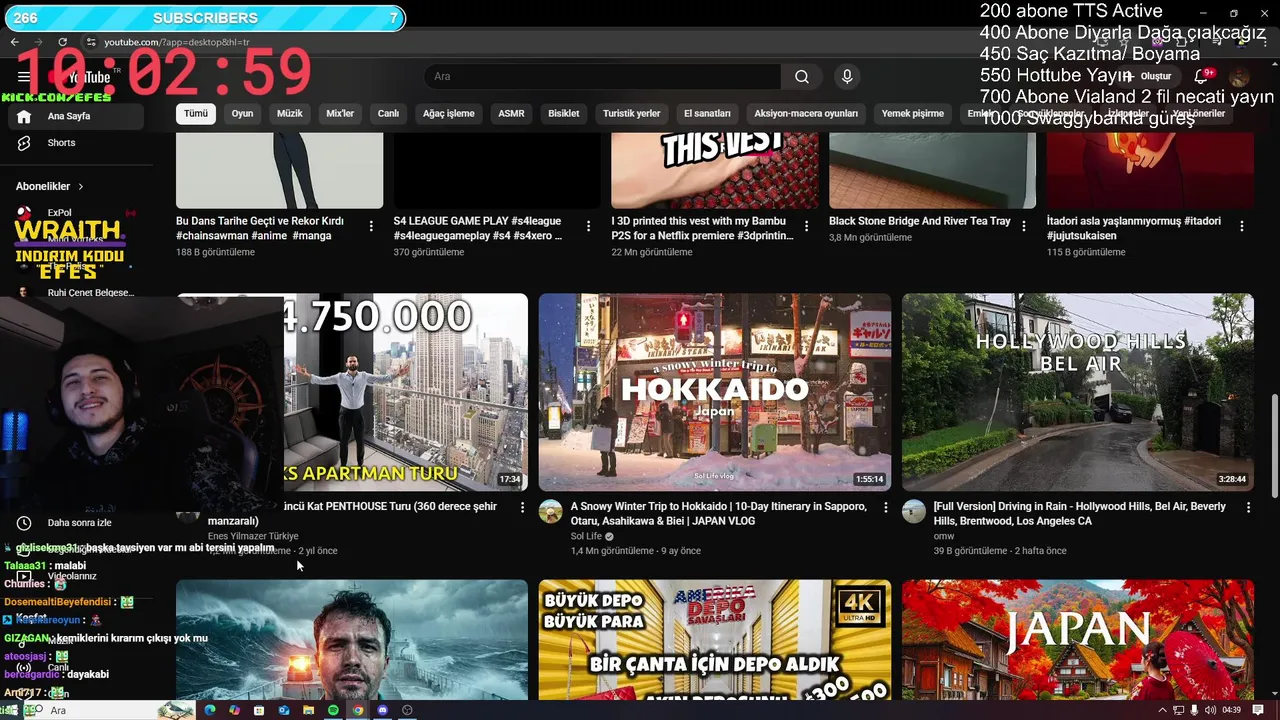Open options for Black Stone Bridge short
This screenshot has width=1280, height=720.
pyautogui.click(x=1023, y=227)
